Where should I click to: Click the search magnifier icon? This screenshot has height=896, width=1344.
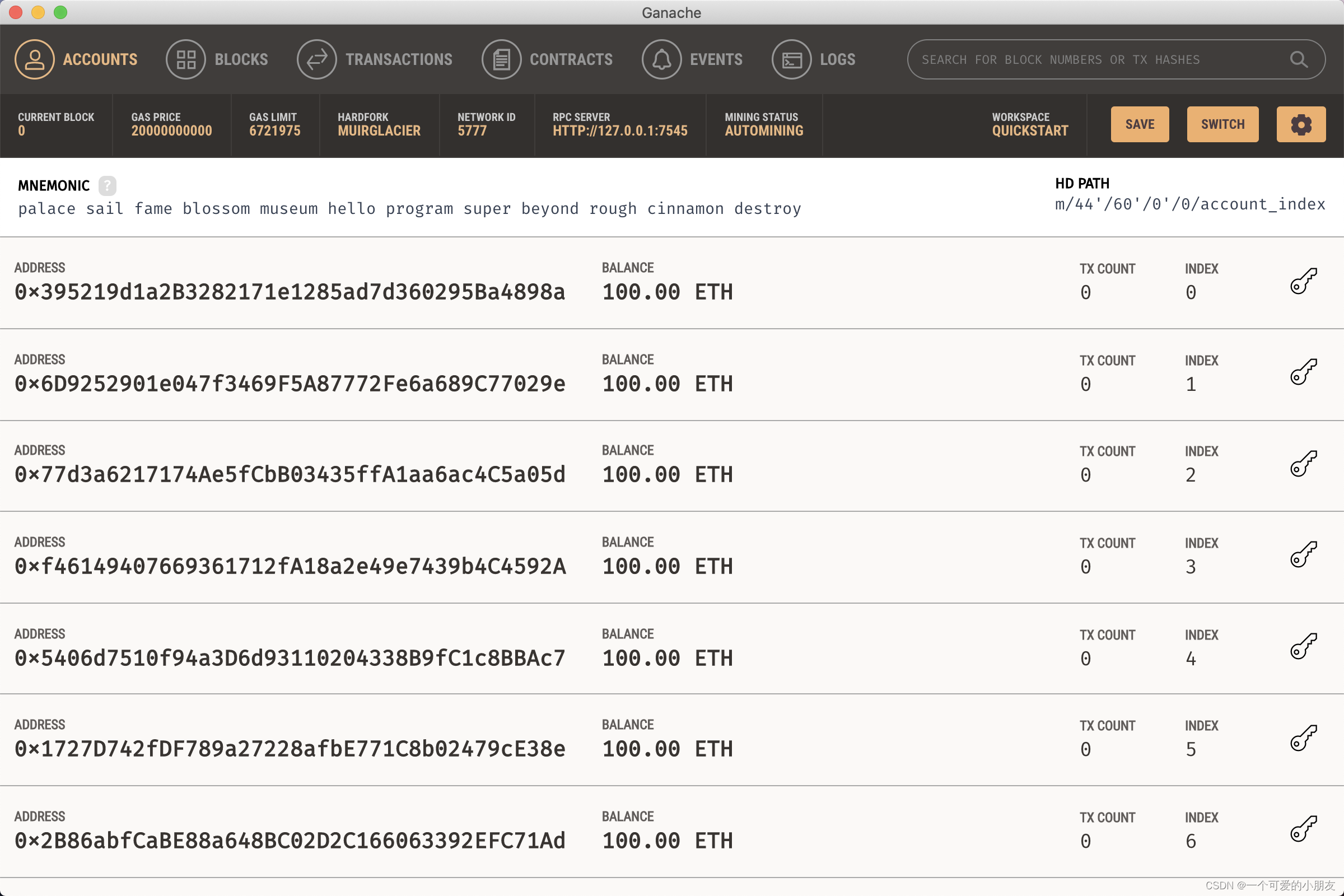pyautogui.click(x=1298, y=59)
